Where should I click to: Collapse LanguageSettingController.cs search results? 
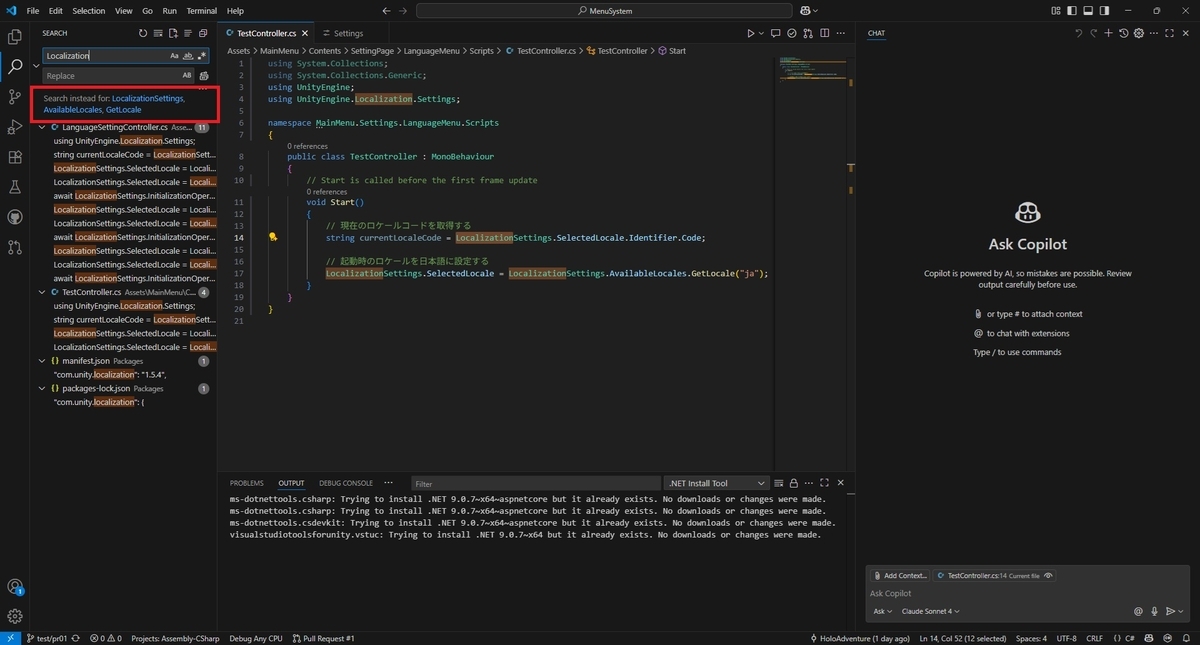click(43, 128)
